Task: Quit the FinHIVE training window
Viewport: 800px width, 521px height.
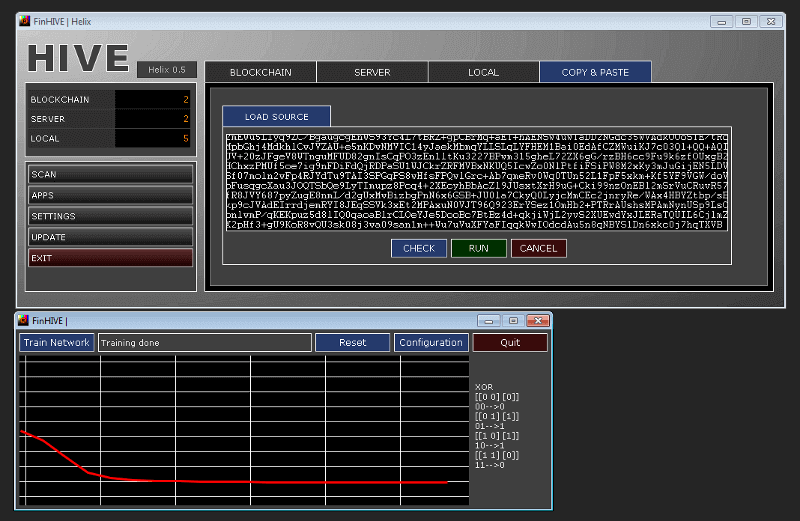Action: click(510, 342)
